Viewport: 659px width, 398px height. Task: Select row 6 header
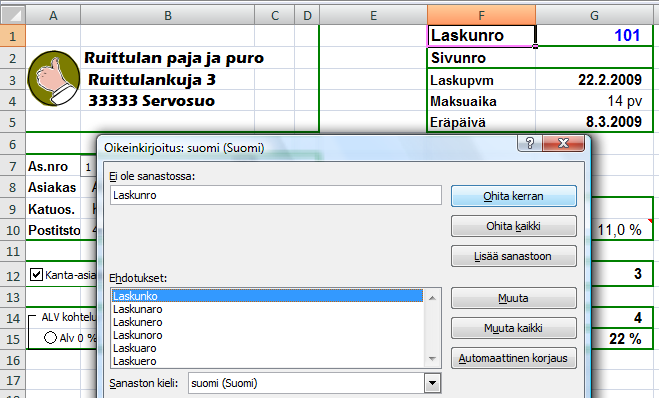tap(13, 144)
